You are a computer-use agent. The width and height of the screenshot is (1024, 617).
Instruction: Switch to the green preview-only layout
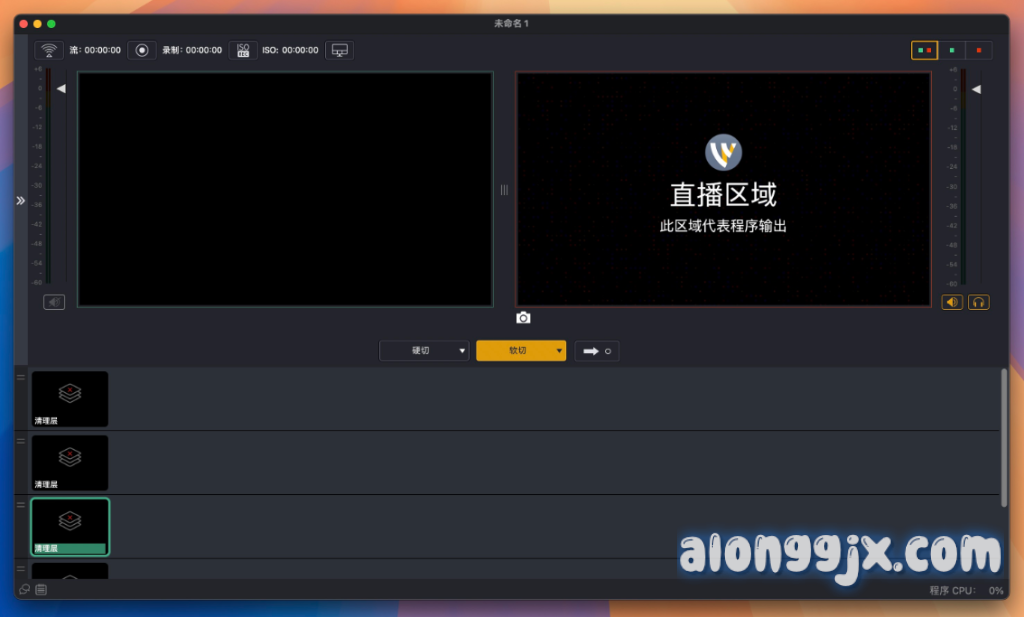click(x=952, y=50)
